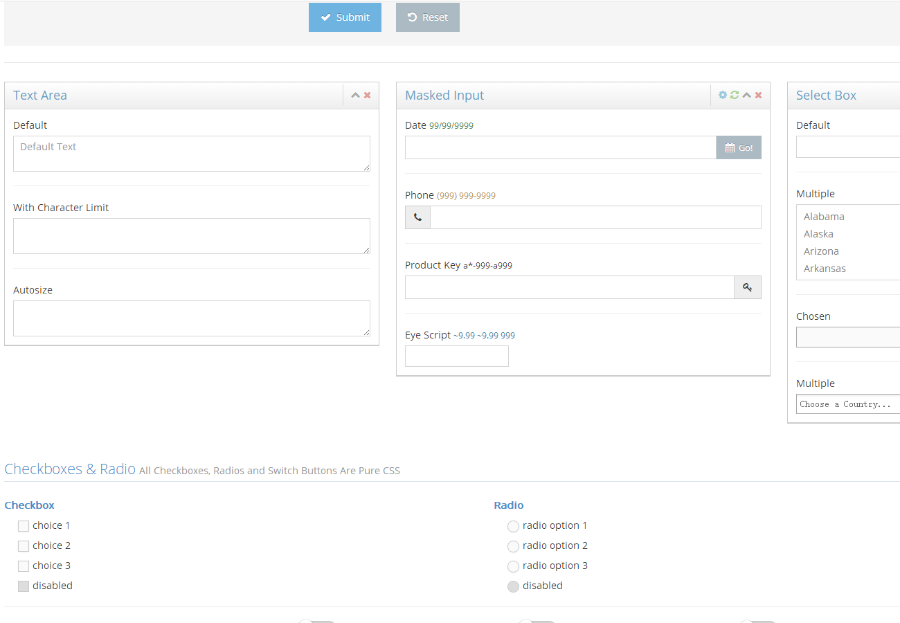Close the Masked Input panel

point(758,95)
